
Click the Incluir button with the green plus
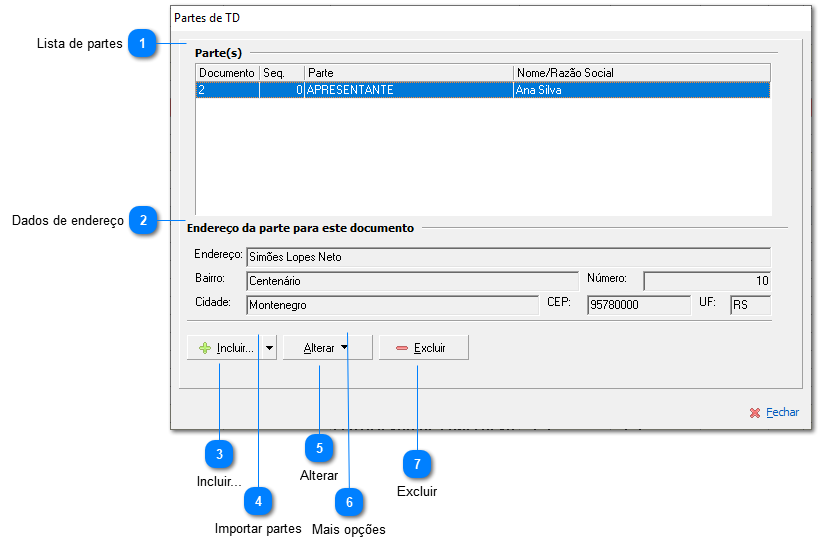(x=224, y=348)
